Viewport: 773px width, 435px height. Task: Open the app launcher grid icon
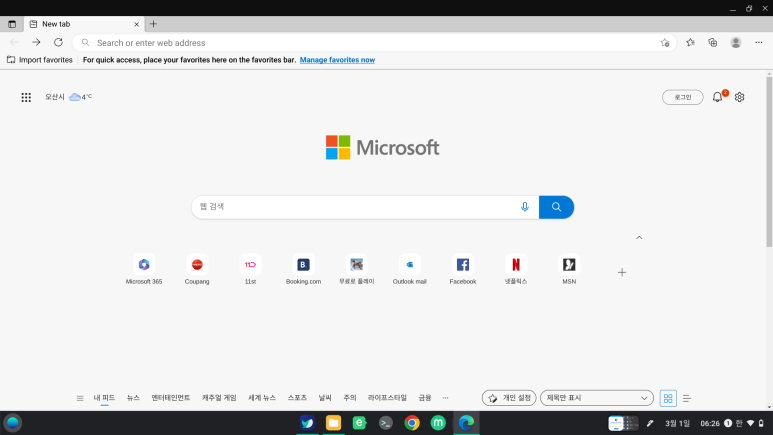(x=26, y=97)
